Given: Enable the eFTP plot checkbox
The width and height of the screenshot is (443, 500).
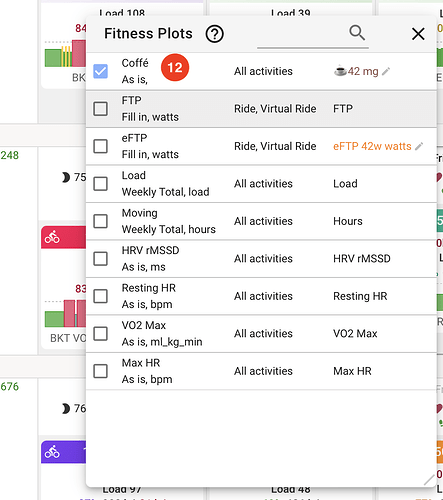Looking at the screenshot, I should tap(100, 146).
